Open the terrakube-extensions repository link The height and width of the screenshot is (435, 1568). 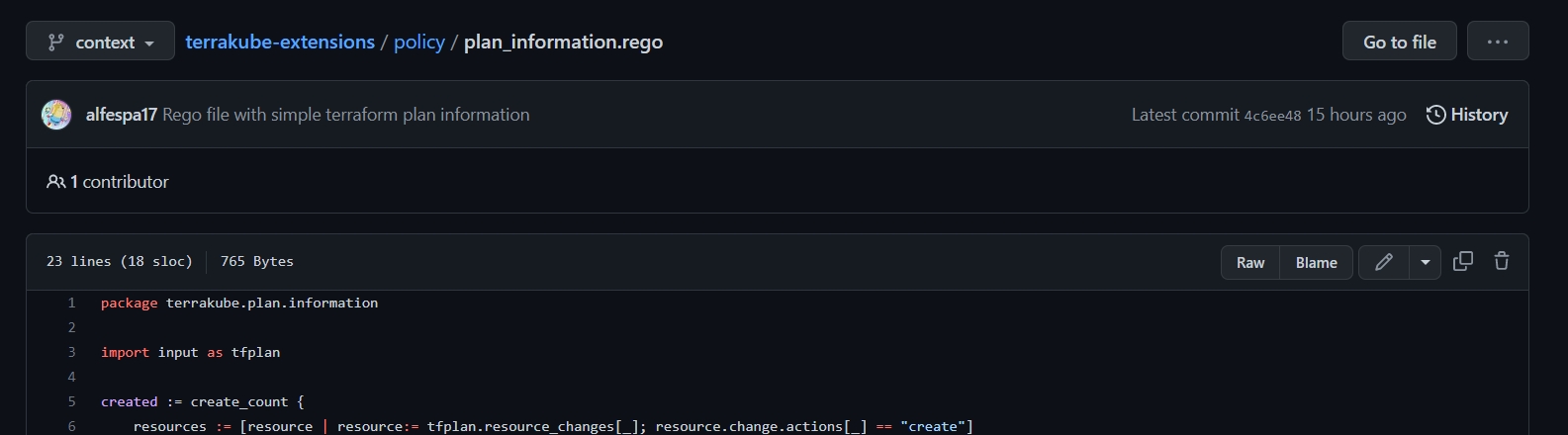[x=280, y=42]
